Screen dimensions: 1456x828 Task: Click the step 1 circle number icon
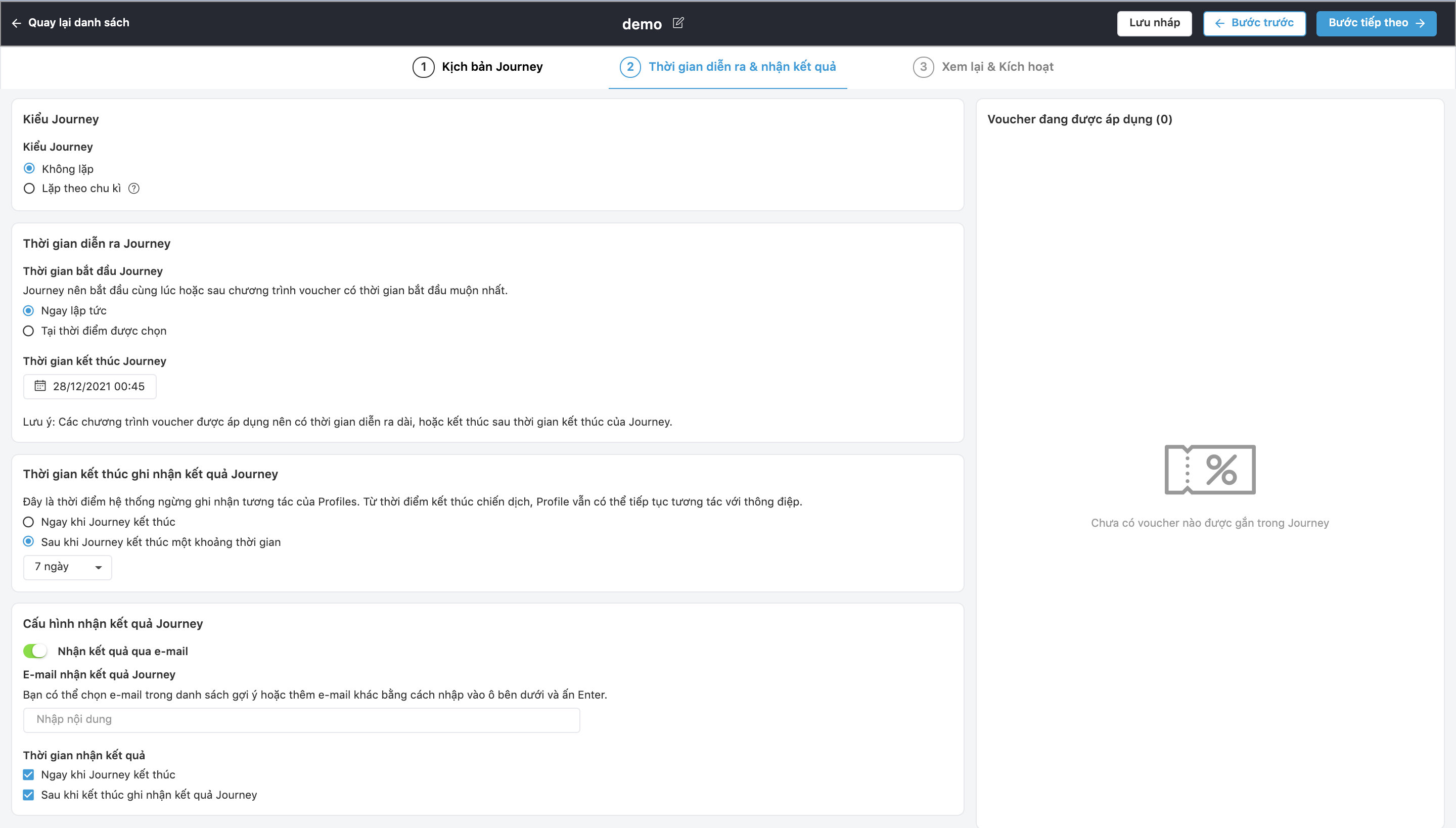(x=423, y=67)
